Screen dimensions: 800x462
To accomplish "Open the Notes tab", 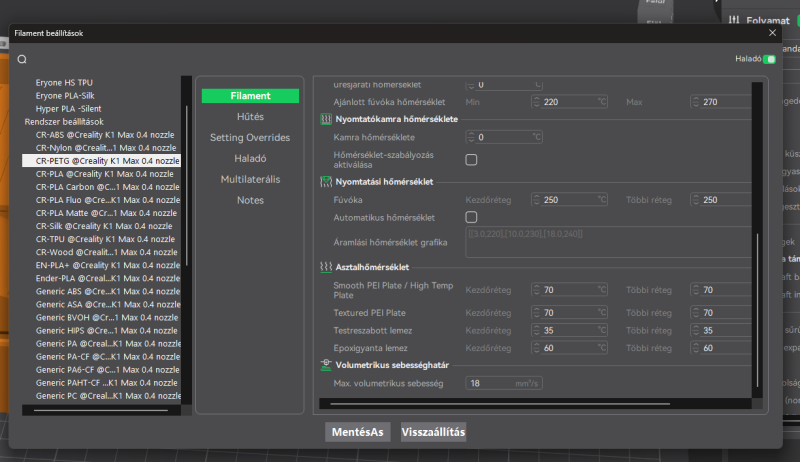I will coord(250,200).
